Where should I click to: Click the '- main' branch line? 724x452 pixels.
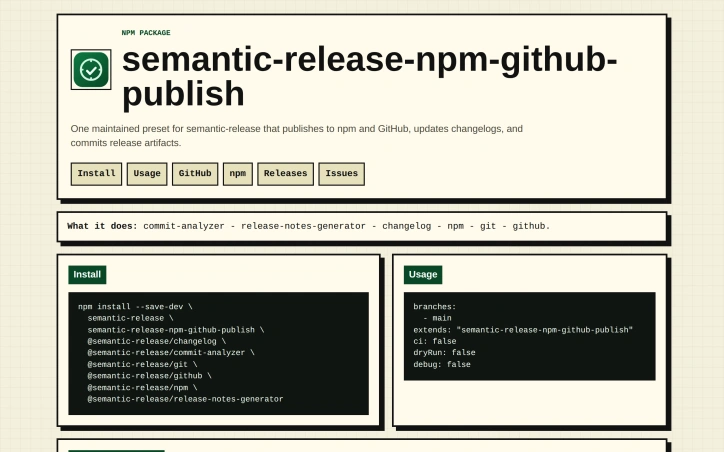[x=437, y=318]
